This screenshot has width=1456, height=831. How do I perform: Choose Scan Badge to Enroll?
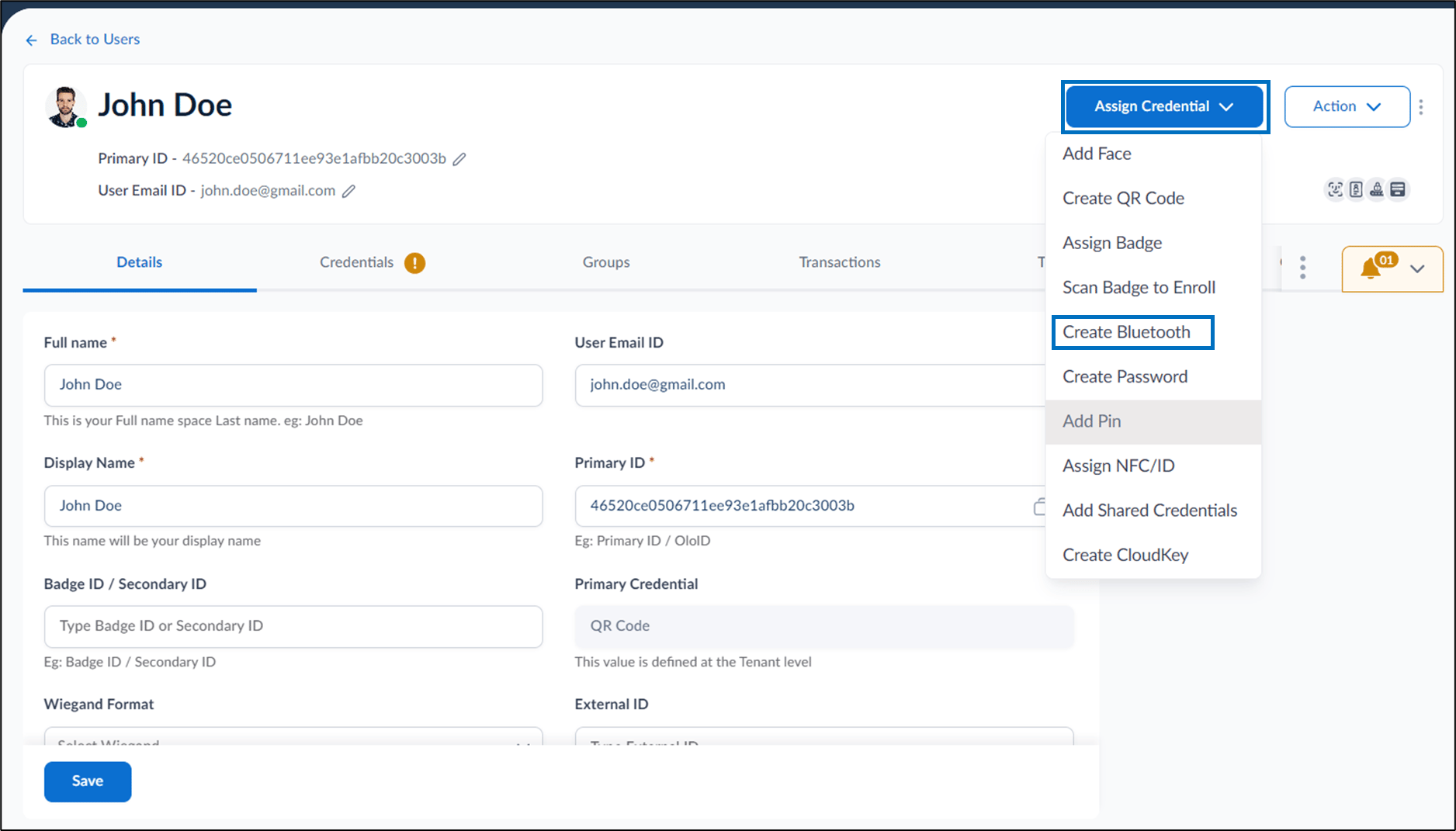[1153, 288]
